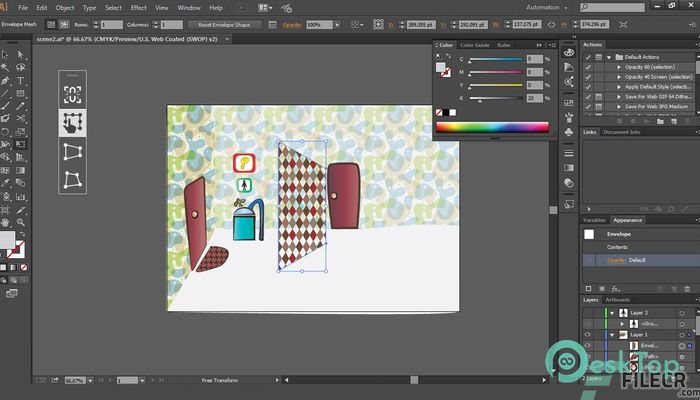Select the Zoom magnifier tool

tap(21, 222)
